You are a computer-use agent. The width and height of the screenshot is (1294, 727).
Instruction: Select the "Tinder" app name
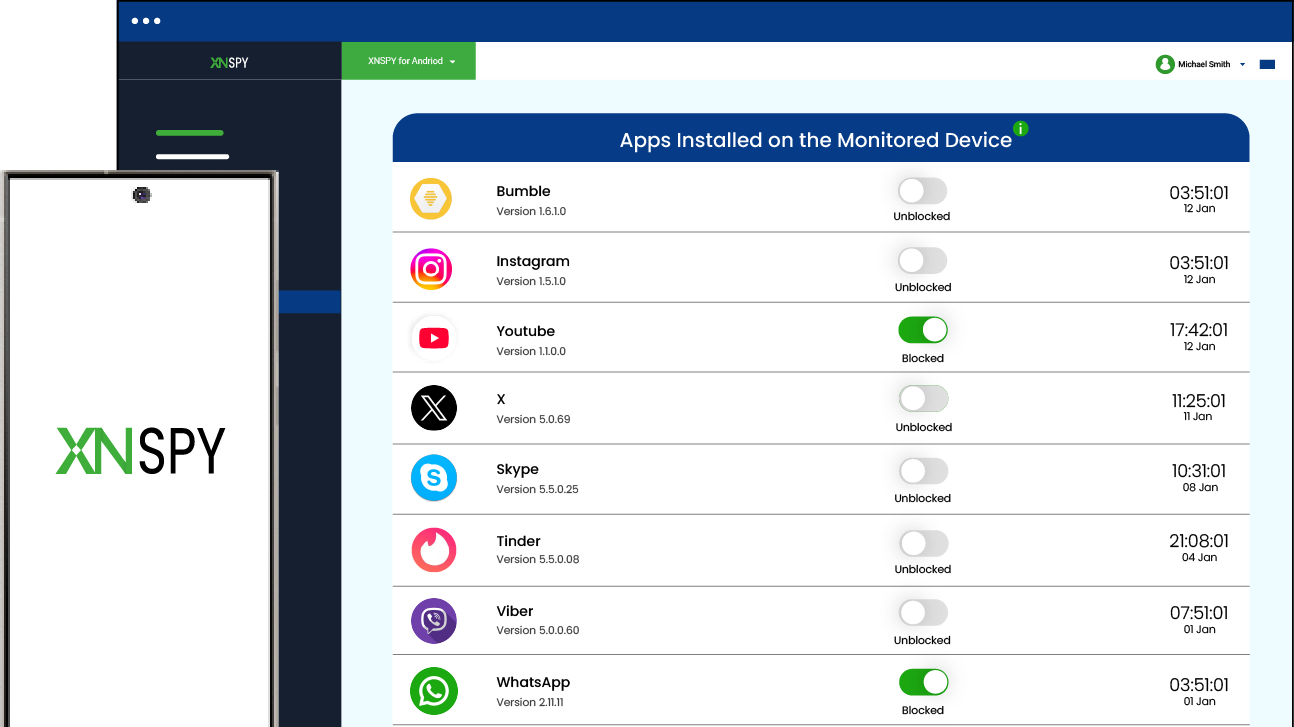point(518,541)
